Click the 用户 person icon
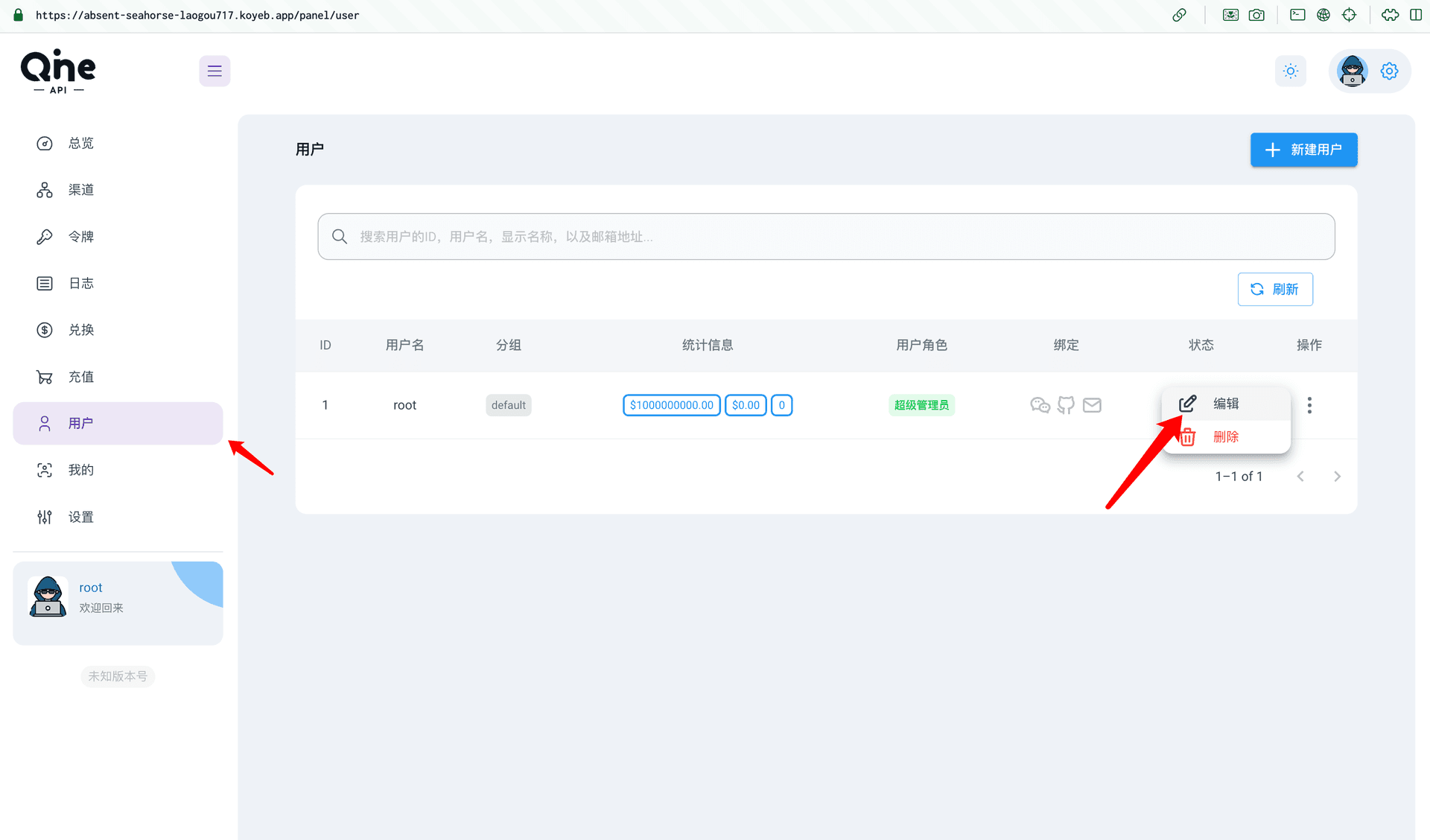The width and height of the screenshot is (1430, 840). tap(45, 423)
